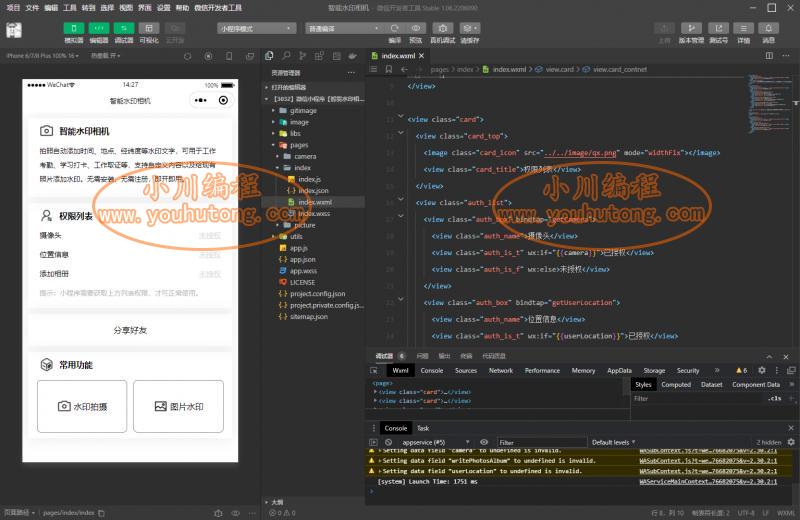
Task: Open the 热重载 hot reload dropdown
Action: pyautogui.click(x=106, y=56)
